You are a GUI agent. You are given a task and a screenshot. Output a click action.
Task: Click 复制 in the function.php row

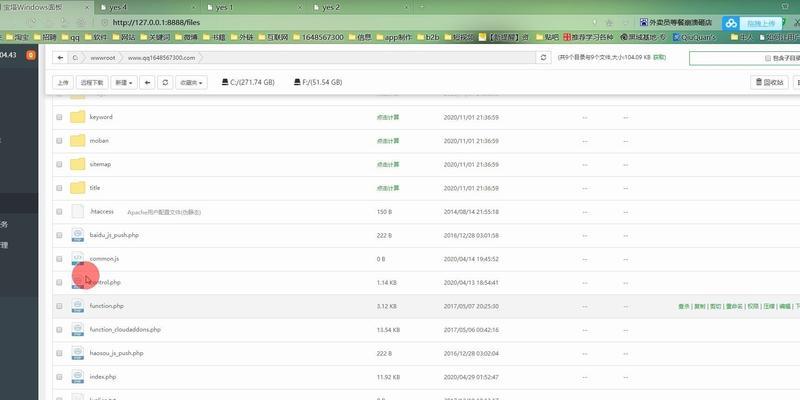click(699, 306)
